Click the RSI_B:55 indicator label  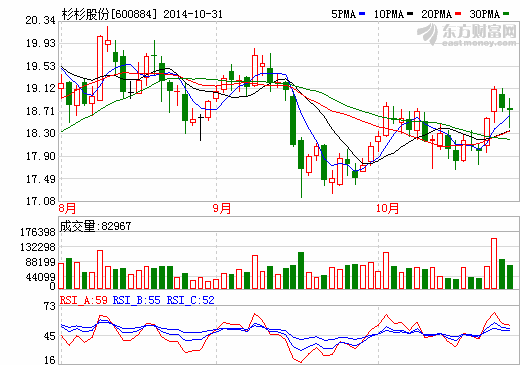137,300
